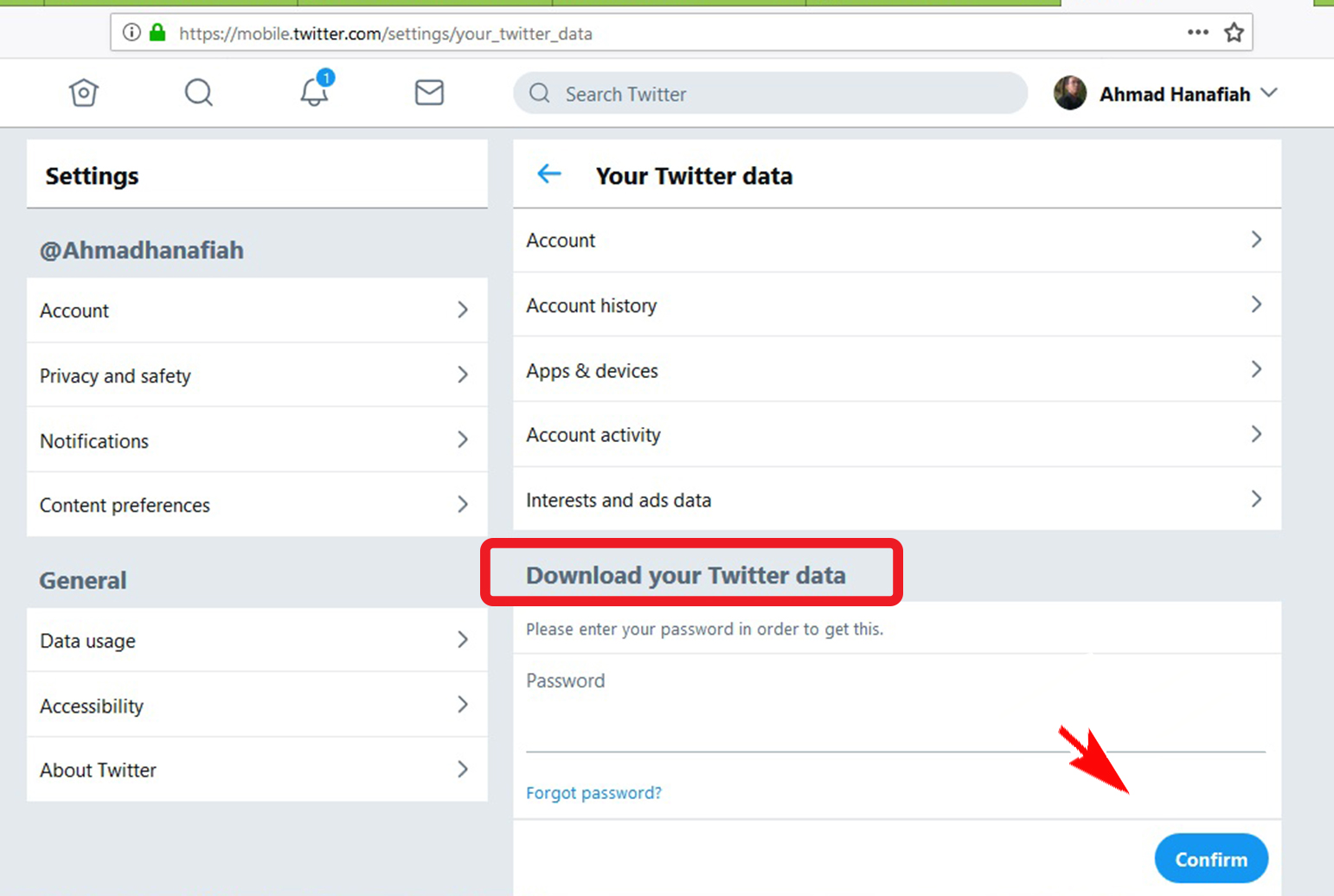Click the Forgot password link
Image resolution: width=1334 pixels, height=896 pixels.
point(593,792)
